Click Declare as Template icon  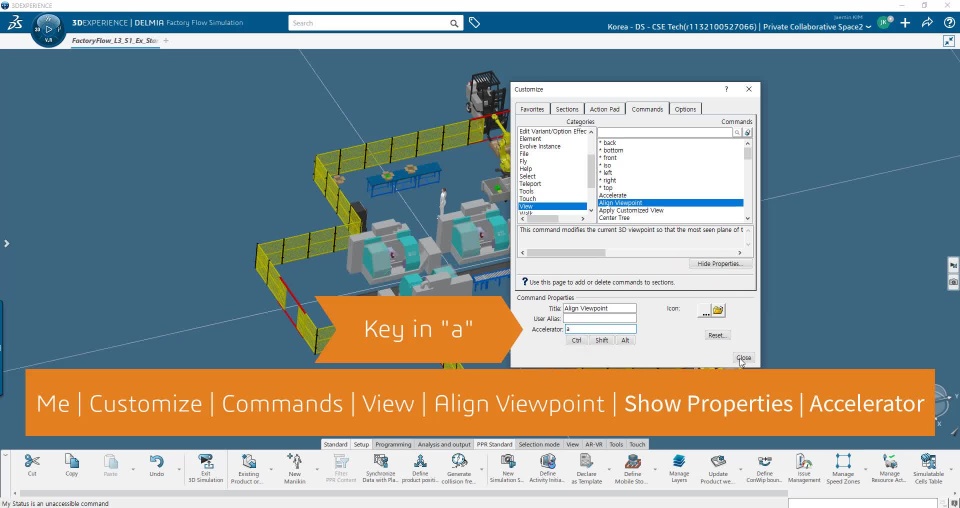pyautogui.click(x=587, y=461)
